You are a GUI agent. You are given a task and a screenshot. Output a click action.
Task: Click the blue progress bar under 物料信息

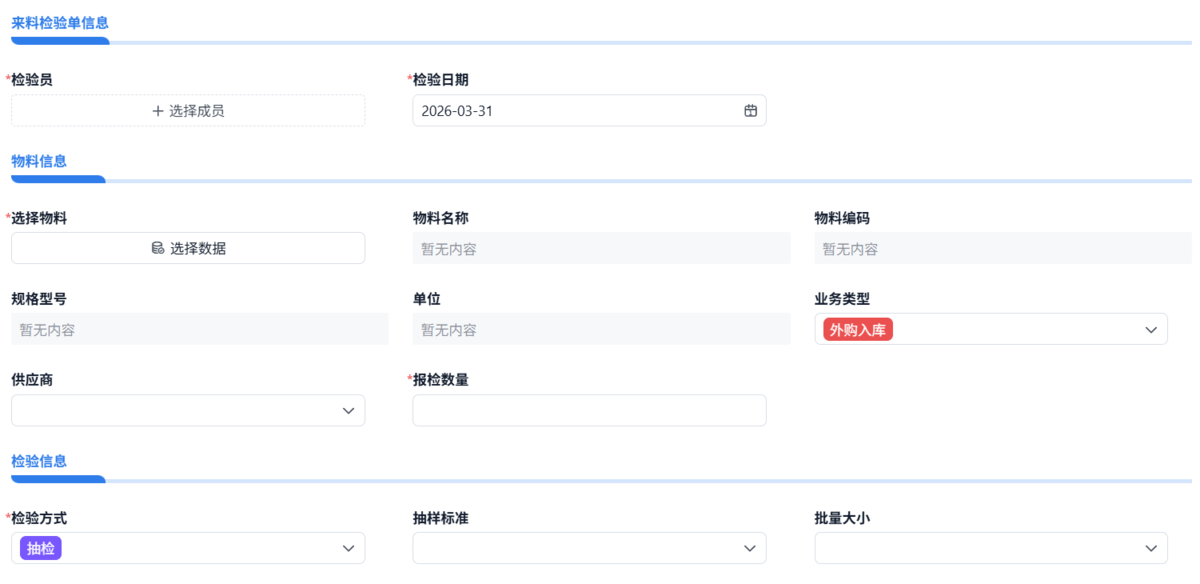[x=57, y=179]
